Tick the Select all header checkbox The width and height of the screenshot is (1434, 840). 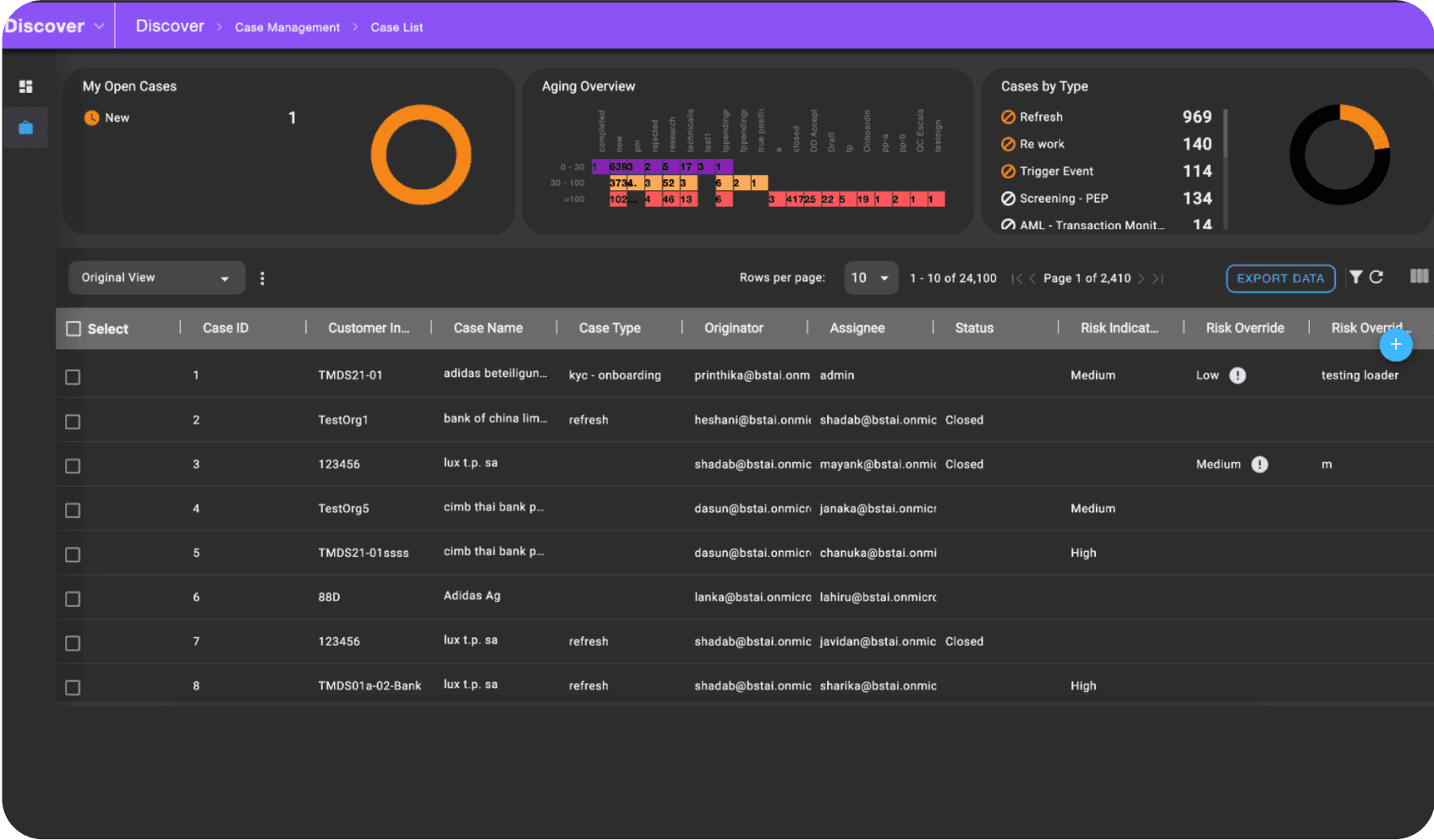click(74, 329)
